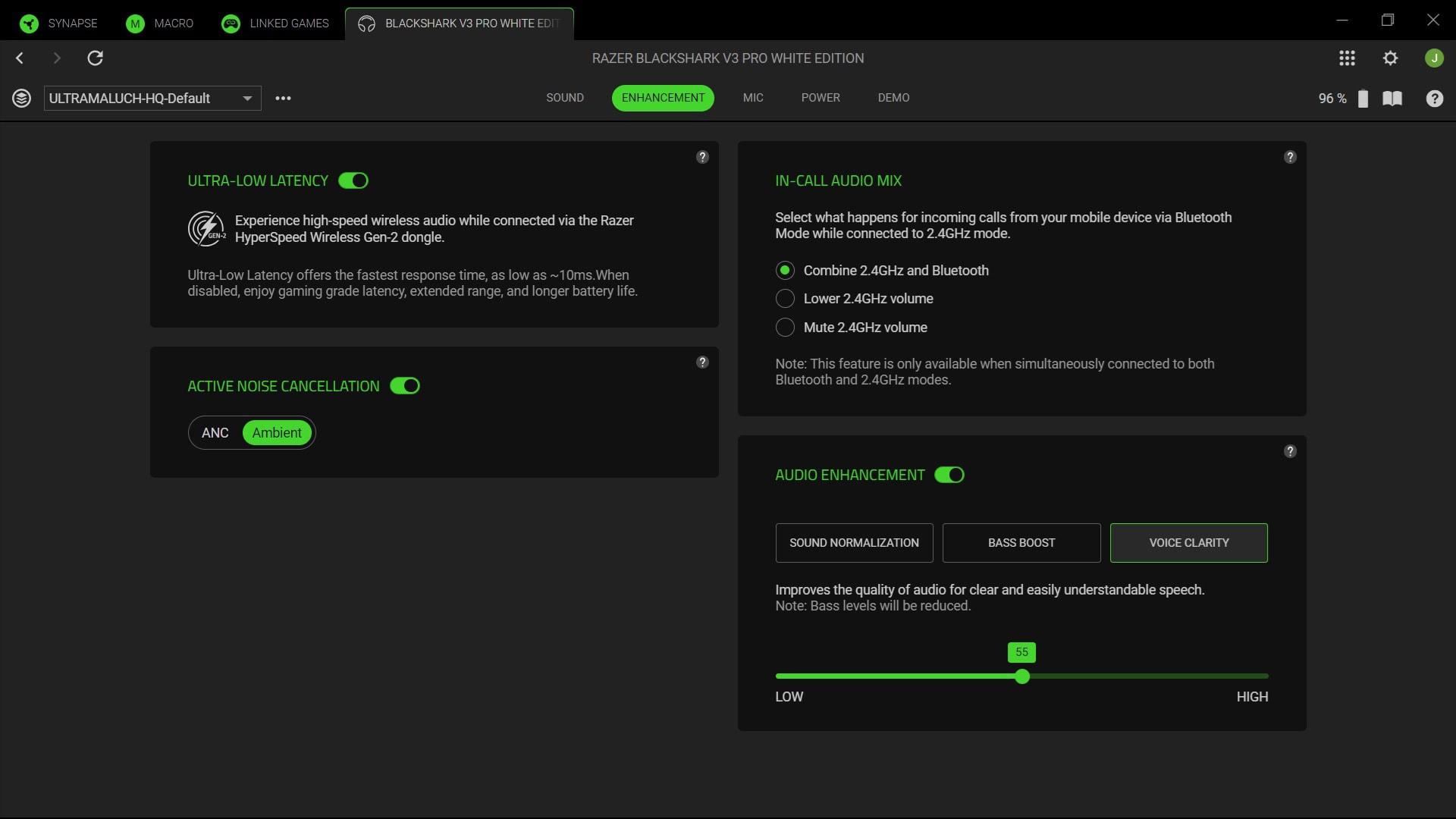Click the profile stack icon
The image size is (1456, 819).
(22, 99)
